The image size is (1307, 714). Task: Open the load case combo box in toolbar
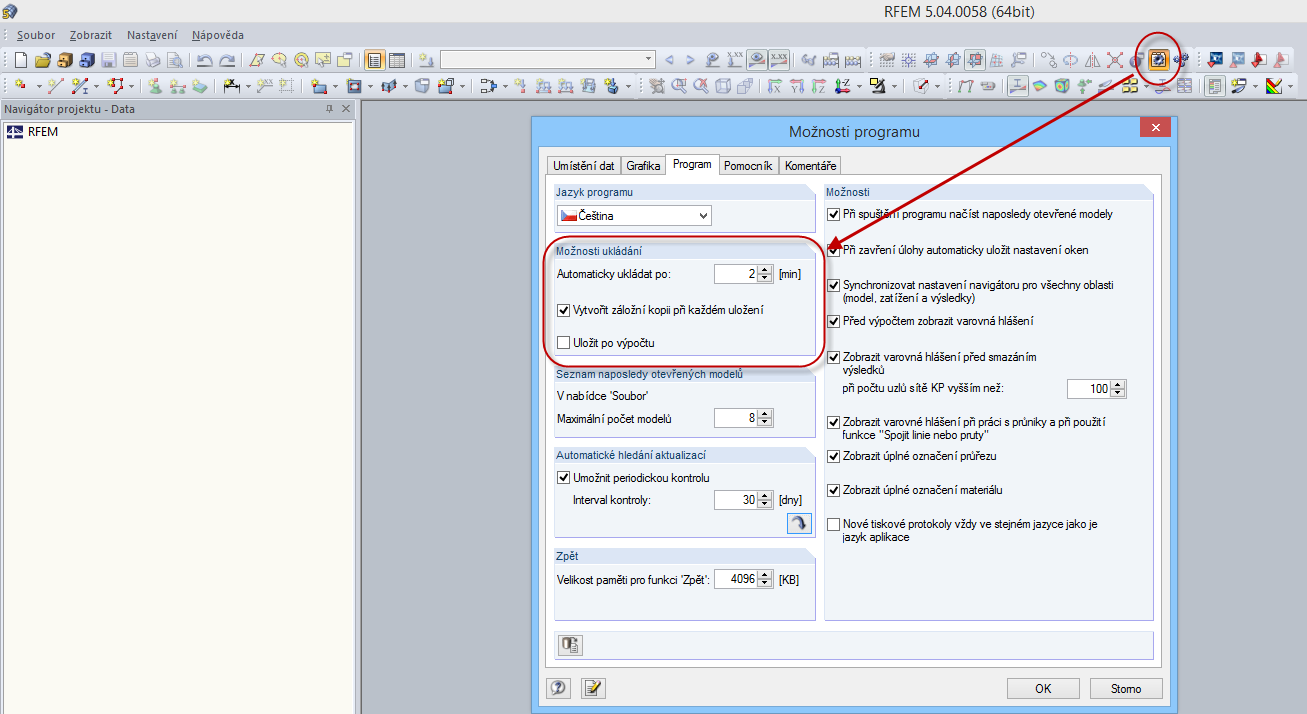(x=547, y=60)
